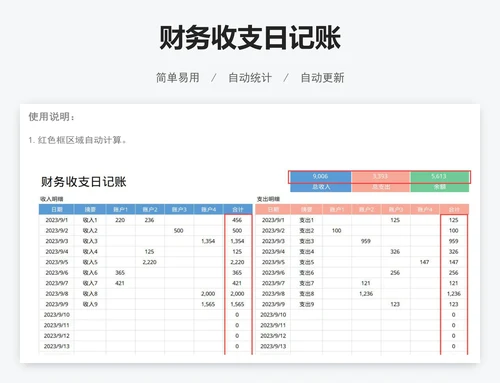Image resolution: width=500 pixels, height=383 pixels.
Task: Select the 123 账户3 cell in 支出9 row
Action: click(x=395, y=304)
